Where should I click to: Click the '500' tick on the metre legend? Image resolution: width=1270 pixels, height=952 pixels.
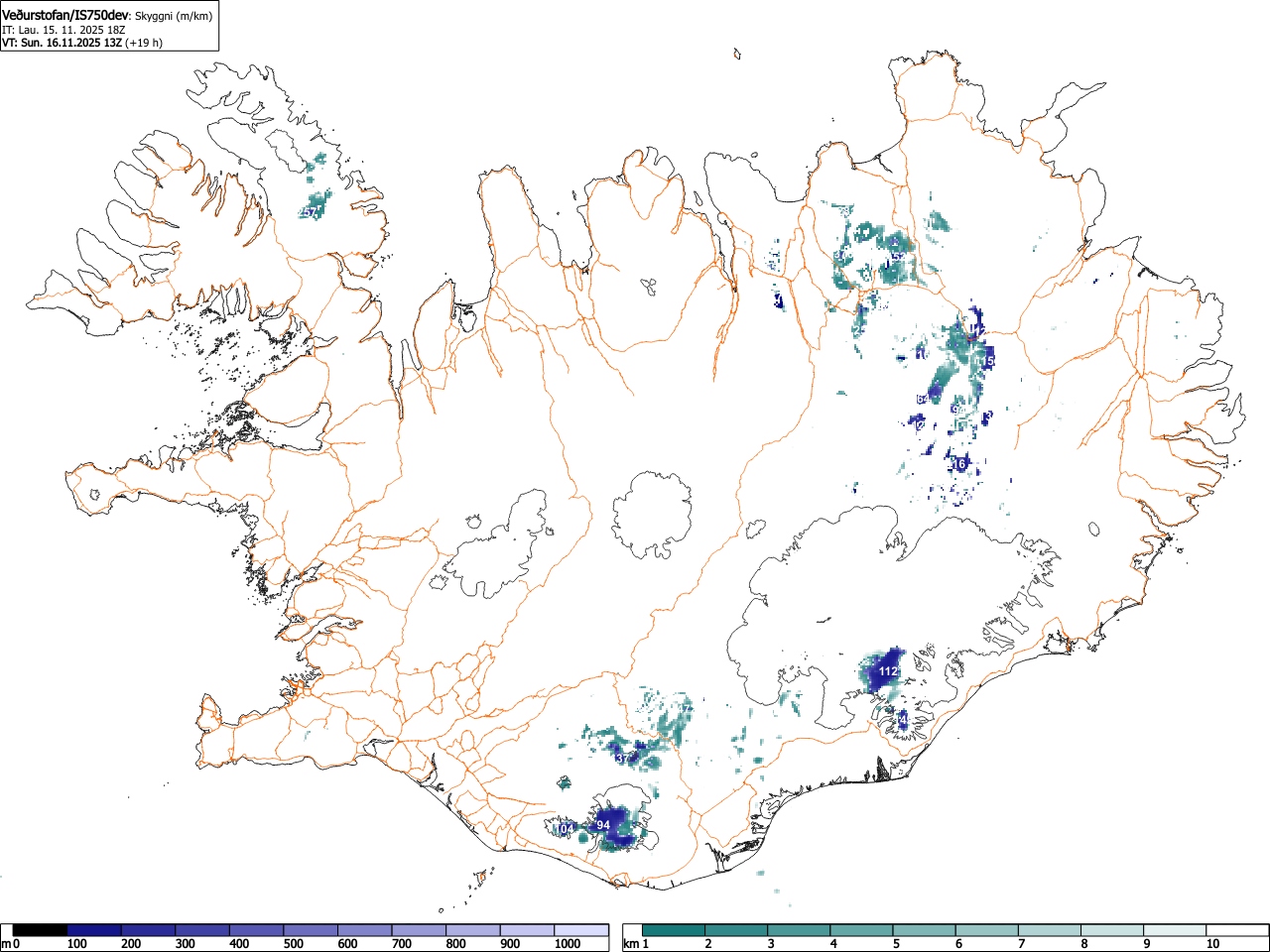pos(293,944)
